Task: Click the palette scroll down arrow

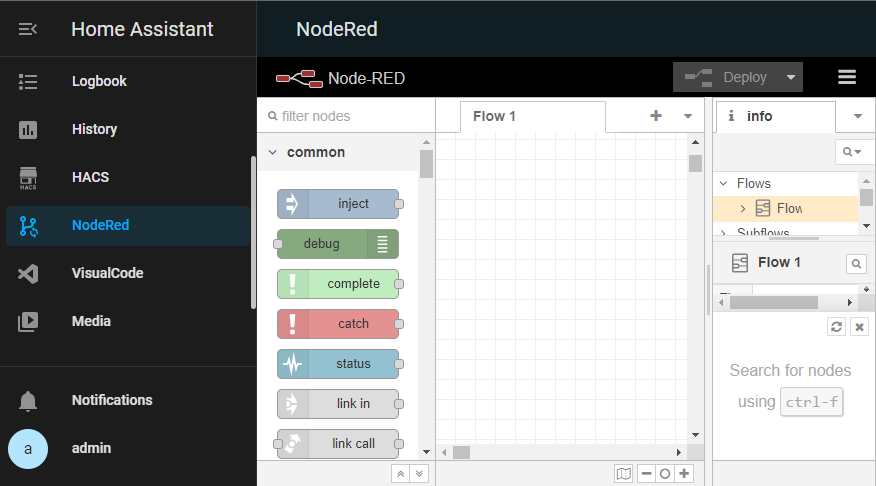Action: tap(426, 451)
